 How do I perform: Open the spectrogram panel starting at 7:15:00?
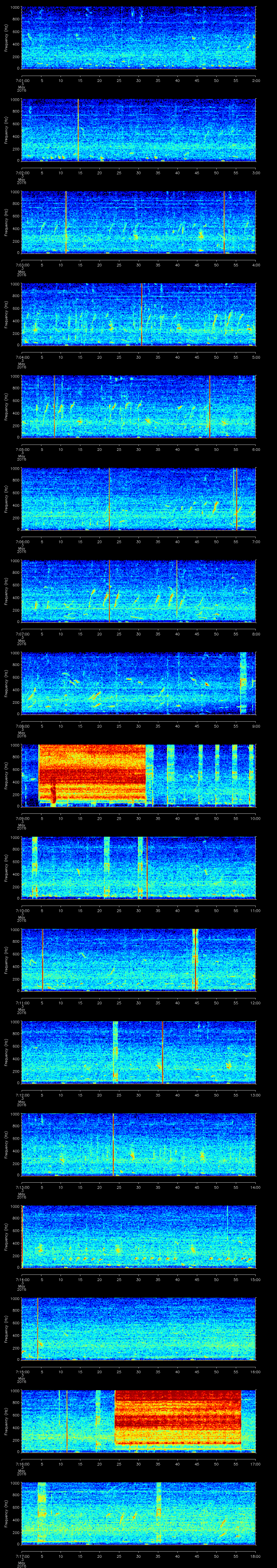coord(138,1329)
